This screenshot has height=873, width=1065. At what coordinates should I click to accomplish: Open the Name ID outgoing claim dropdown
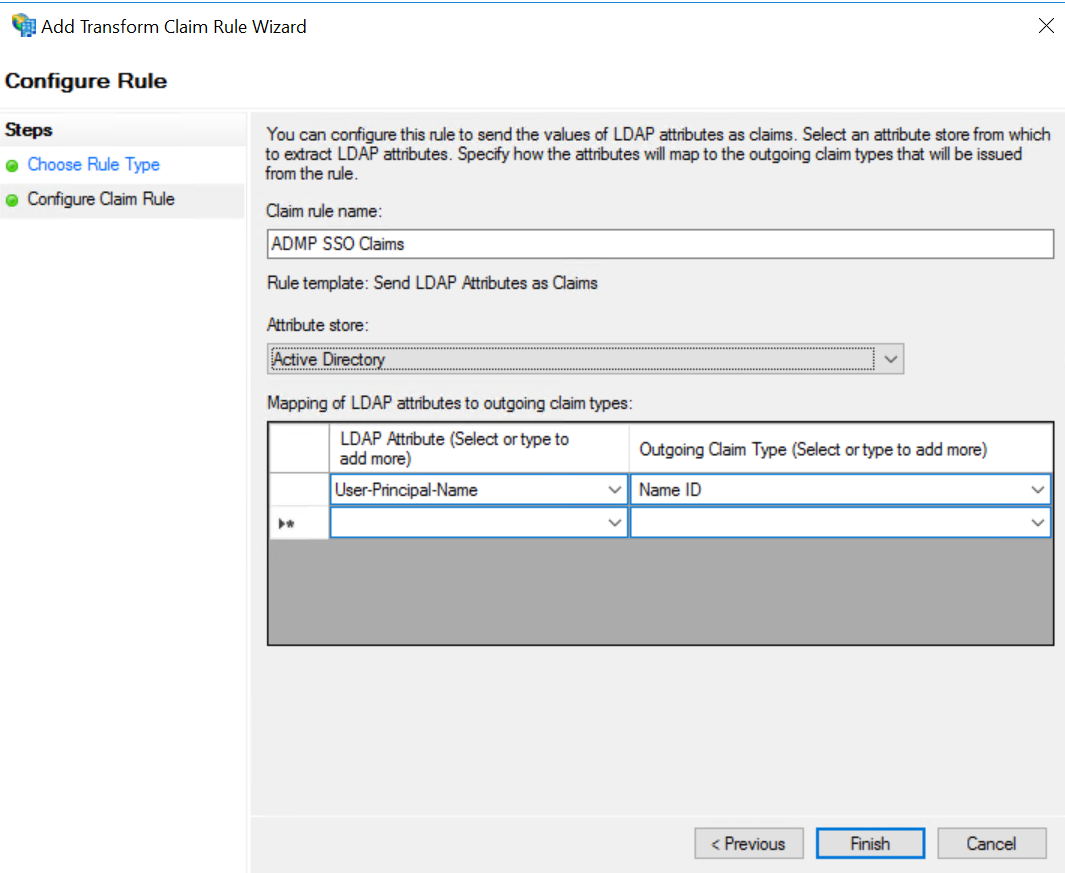1038,490
